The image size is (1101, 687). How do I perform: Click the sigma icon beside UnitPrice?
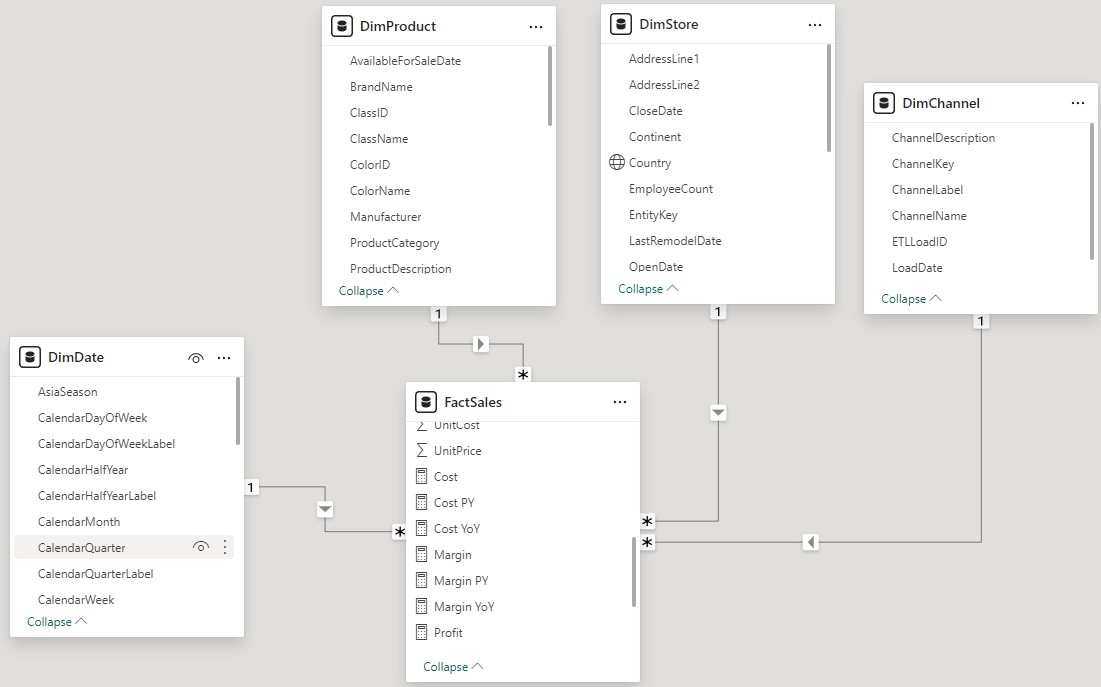[421, 451]
